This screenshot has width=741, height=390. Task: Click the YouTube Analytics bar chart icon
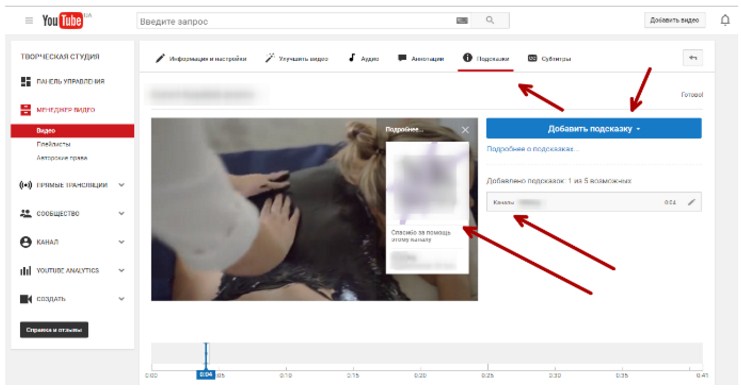[26, 270]
